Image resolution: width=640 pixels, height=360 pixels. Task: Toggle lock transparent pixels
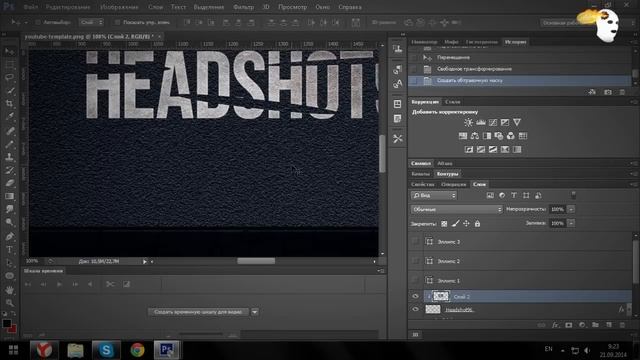(444, 223)
